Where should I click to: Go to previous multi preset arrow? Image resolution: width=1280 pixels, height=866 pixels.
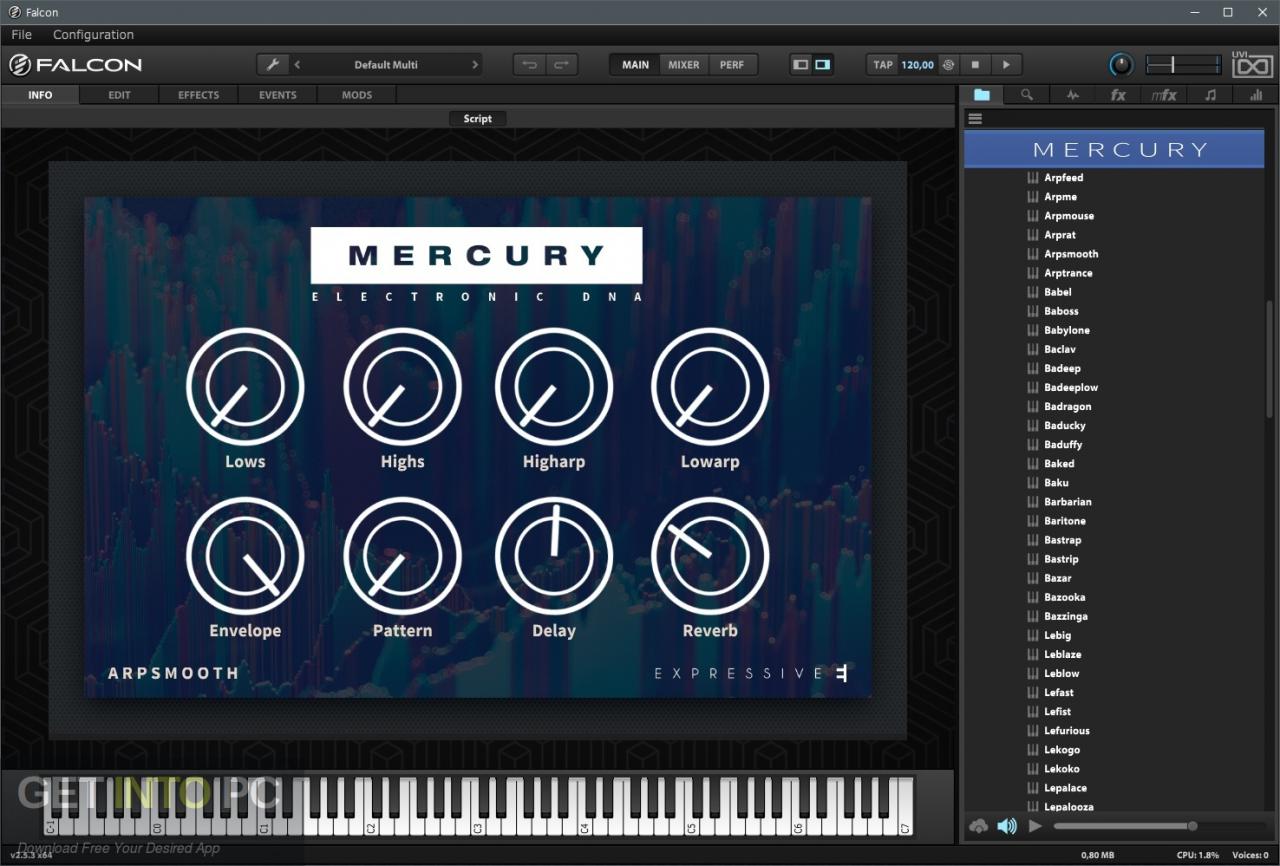[298, 65]
